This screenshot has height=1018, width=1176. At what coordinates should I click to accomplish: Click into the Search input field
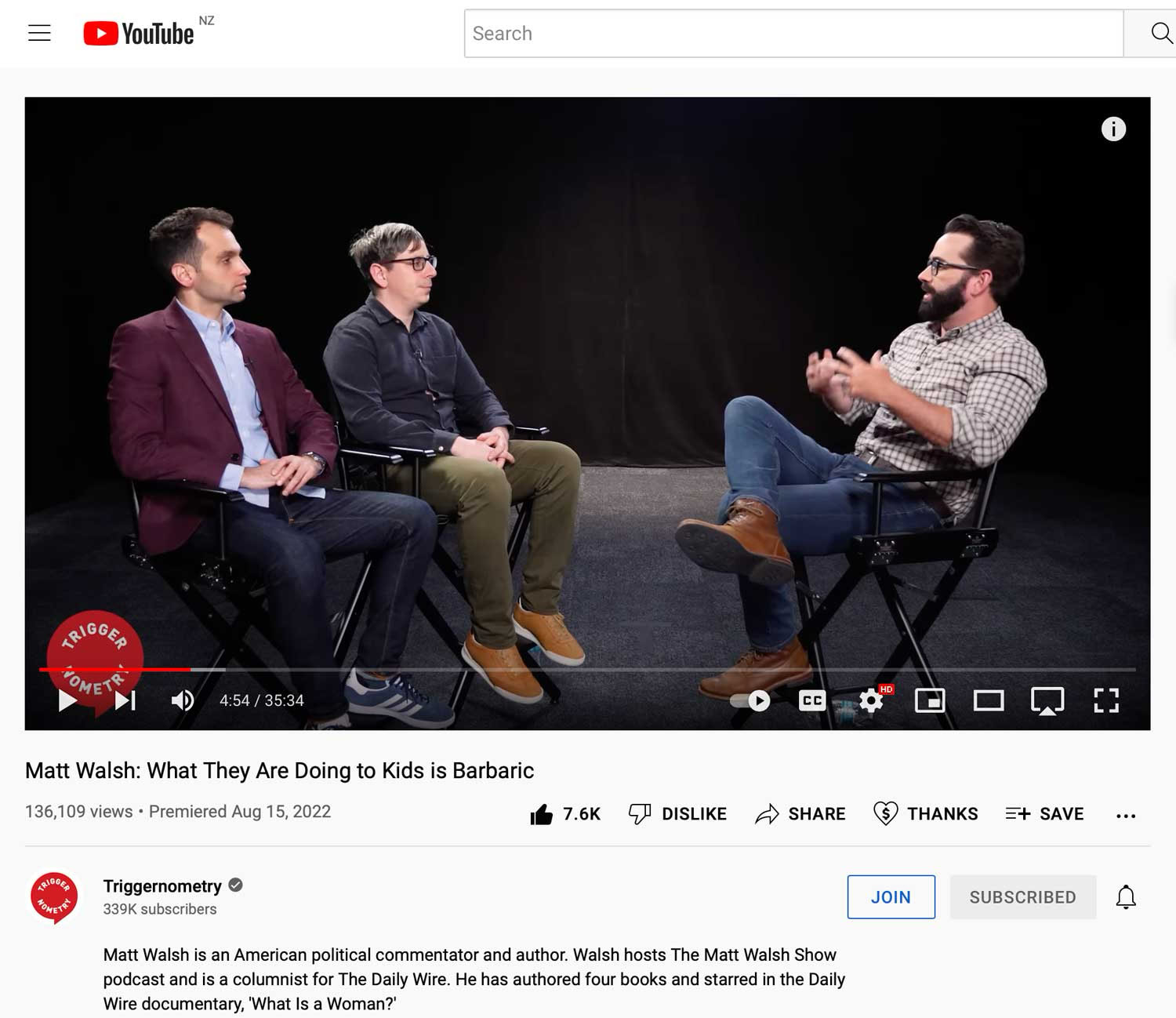[793, 34]
